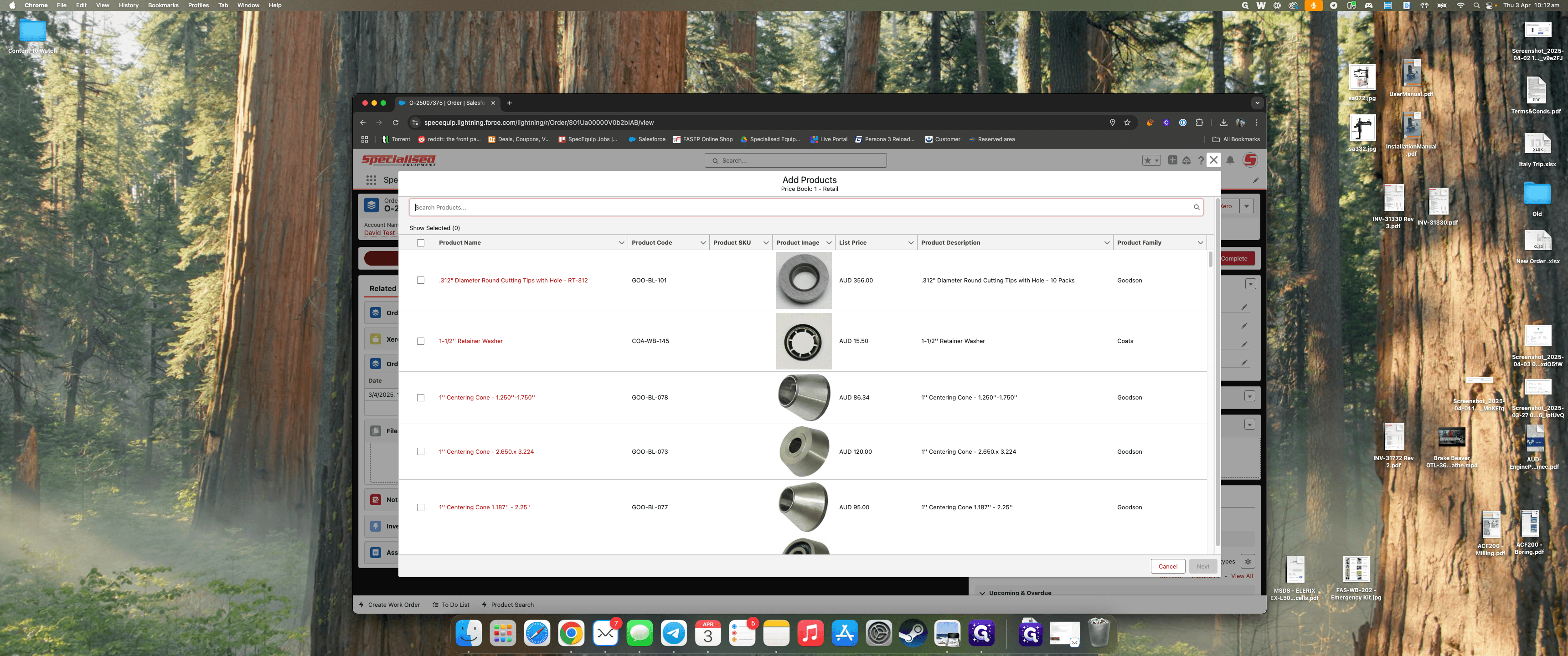The image size is (1568, 656).
Task: Open the Bookmarks menu in the menu bar
Action: point(163,5)
